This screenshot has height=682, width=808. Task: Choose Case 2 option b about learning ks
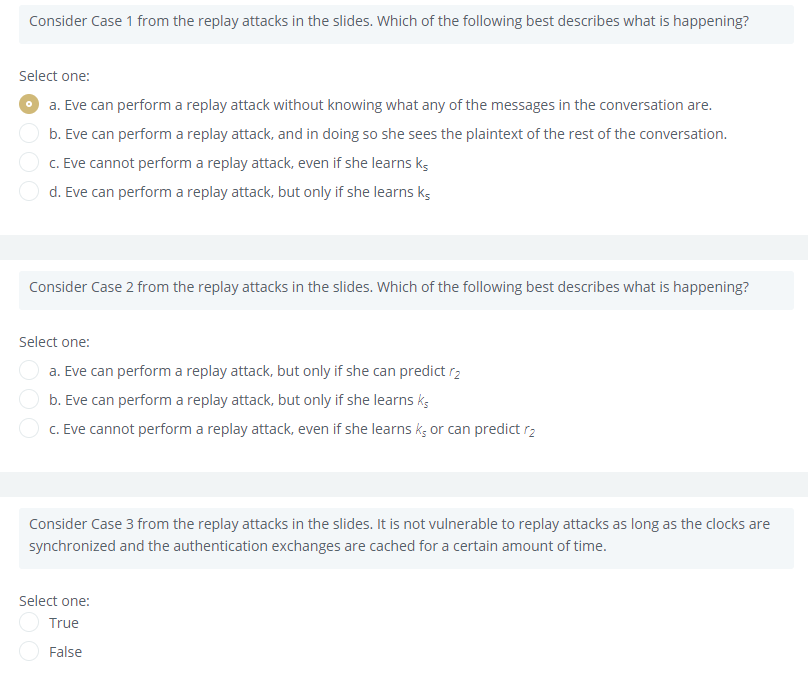[29, 399]
